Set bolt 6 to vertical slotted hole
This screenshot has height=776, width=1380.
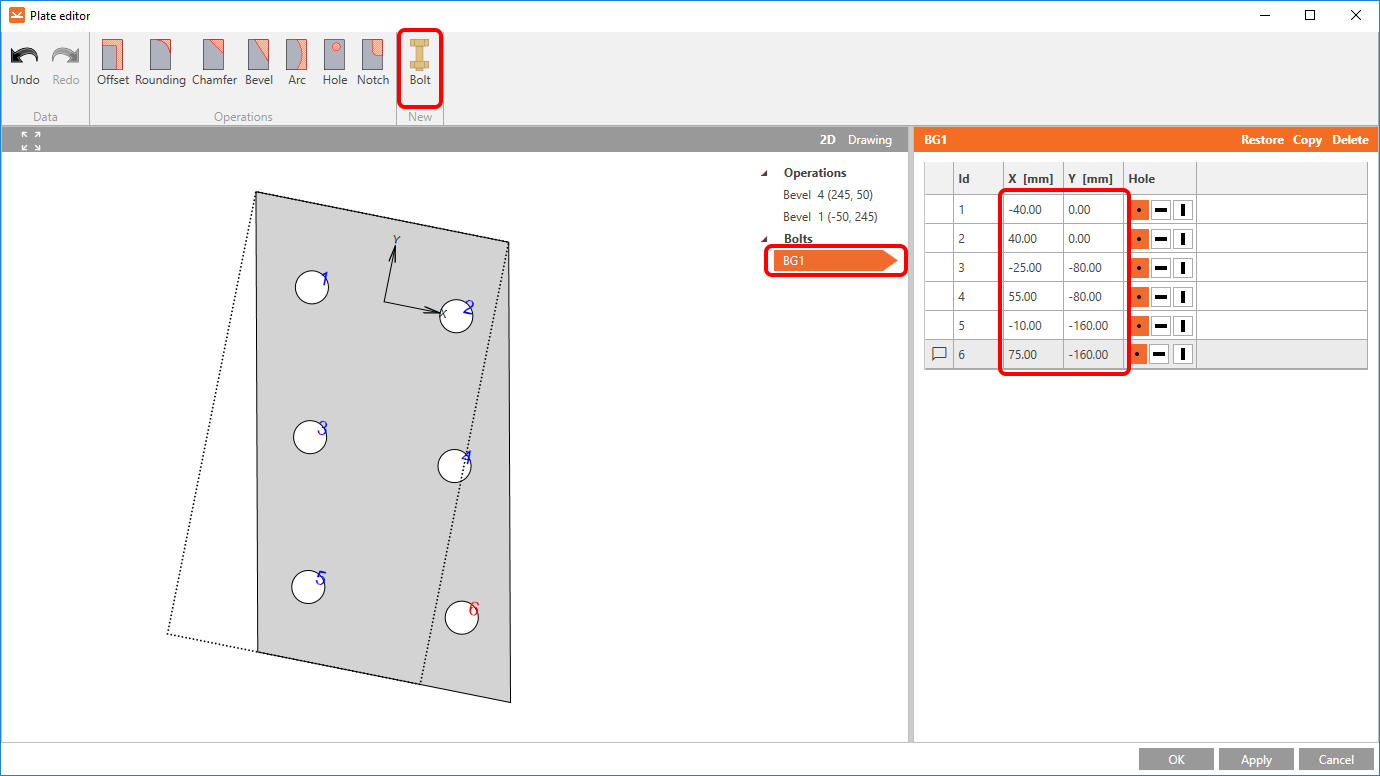(1183, 355)
